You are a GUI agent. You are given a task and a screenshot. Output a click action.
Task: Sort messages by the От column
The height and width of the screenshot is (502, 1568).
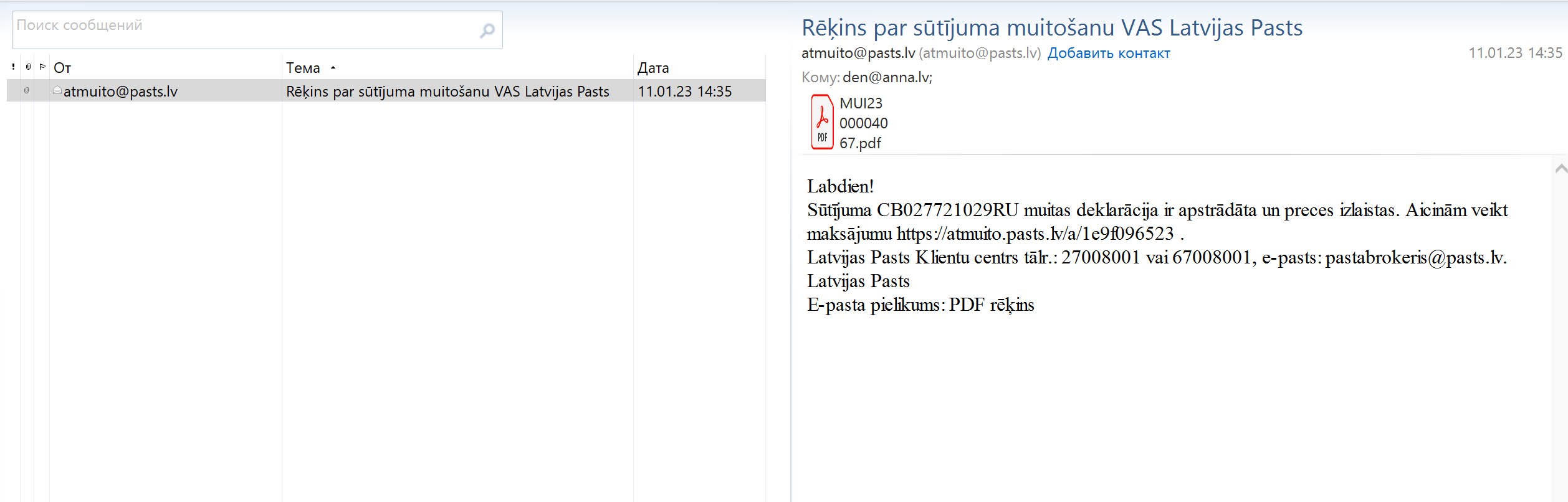click(62, 67)
